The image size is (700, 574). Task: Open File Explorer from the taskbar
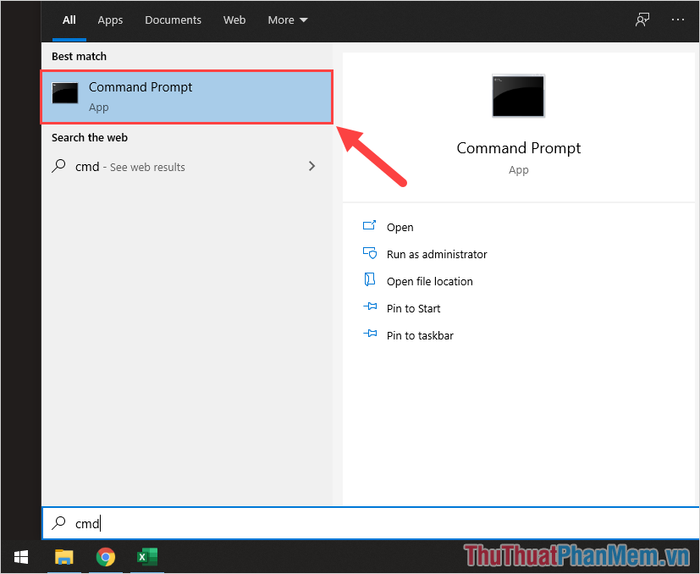pyautogui.click(x=64, y=557)
